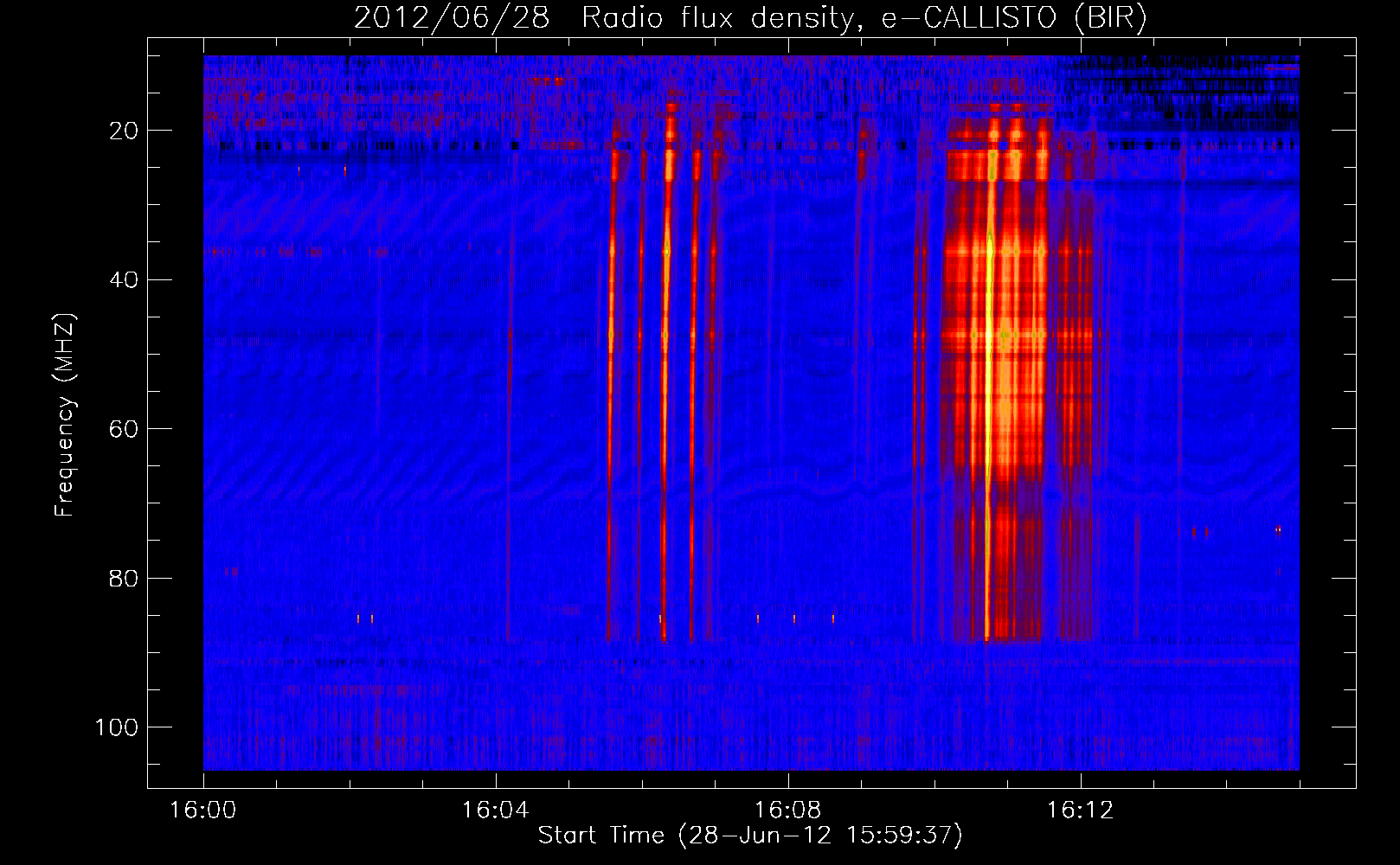Click the 'Start Time (28-Jun-12 15:59:37)' label
The height and width of the screenshot is (865, 1400).
750,836
